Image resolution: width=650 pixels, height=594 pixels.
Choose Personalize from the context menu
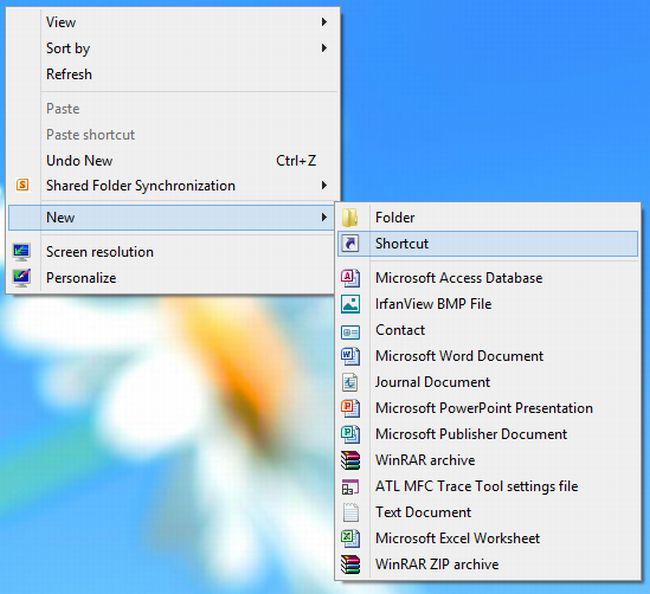(x=173, y=278)
